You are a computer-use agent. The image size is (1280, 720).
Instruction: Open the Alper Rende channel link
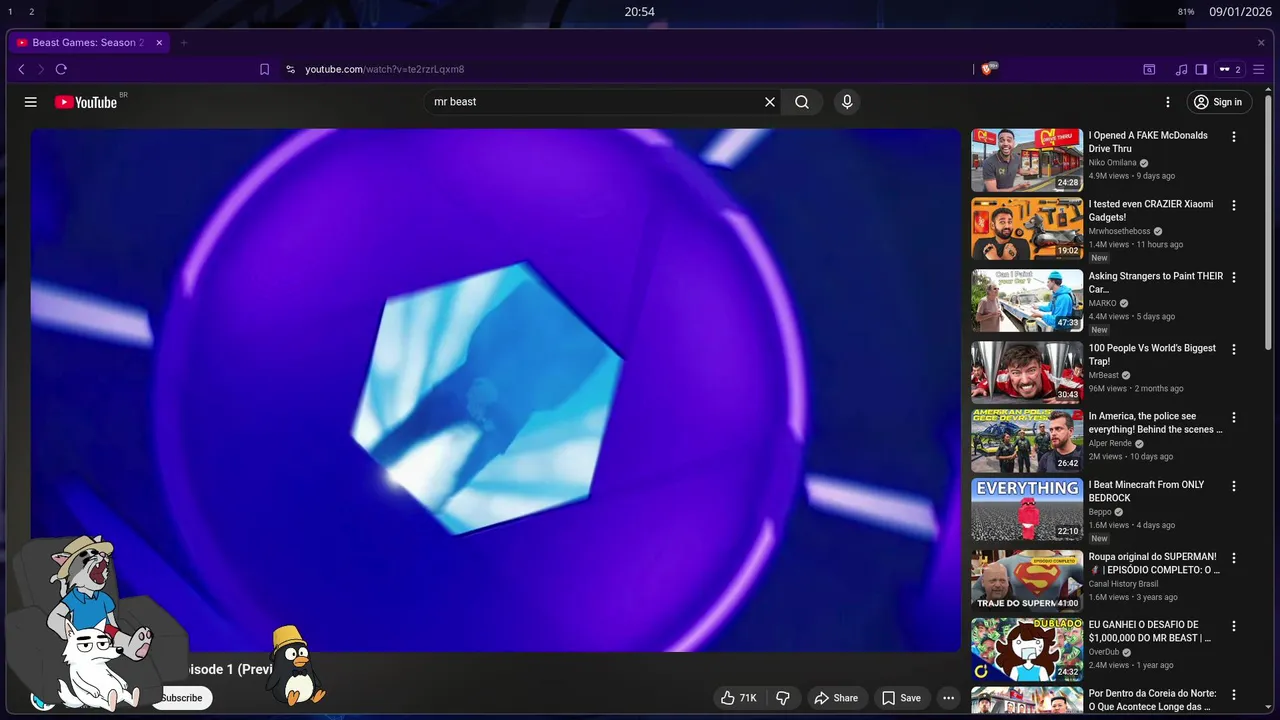coord(1112,443)
